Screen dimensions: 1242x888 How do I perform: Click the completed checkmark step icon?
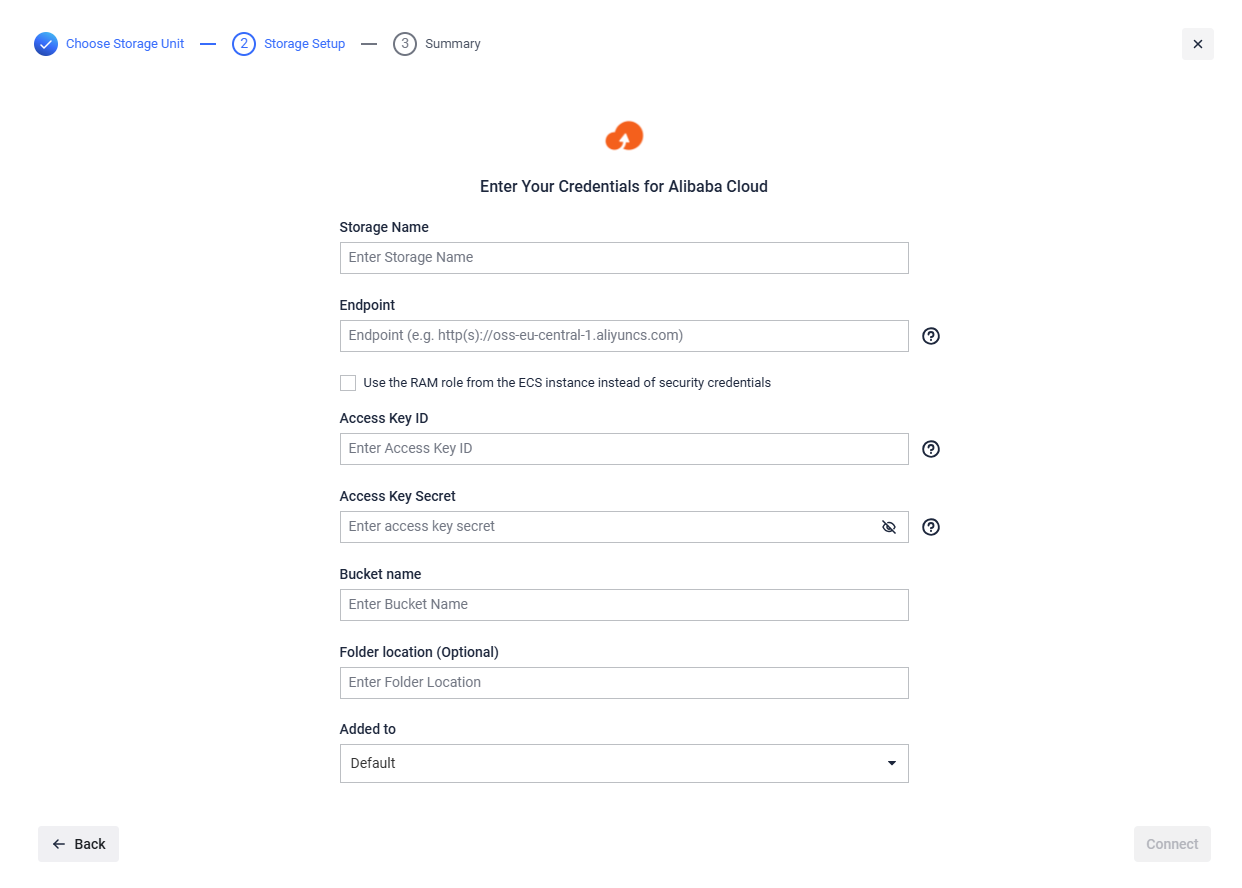[x=46, y=44]
